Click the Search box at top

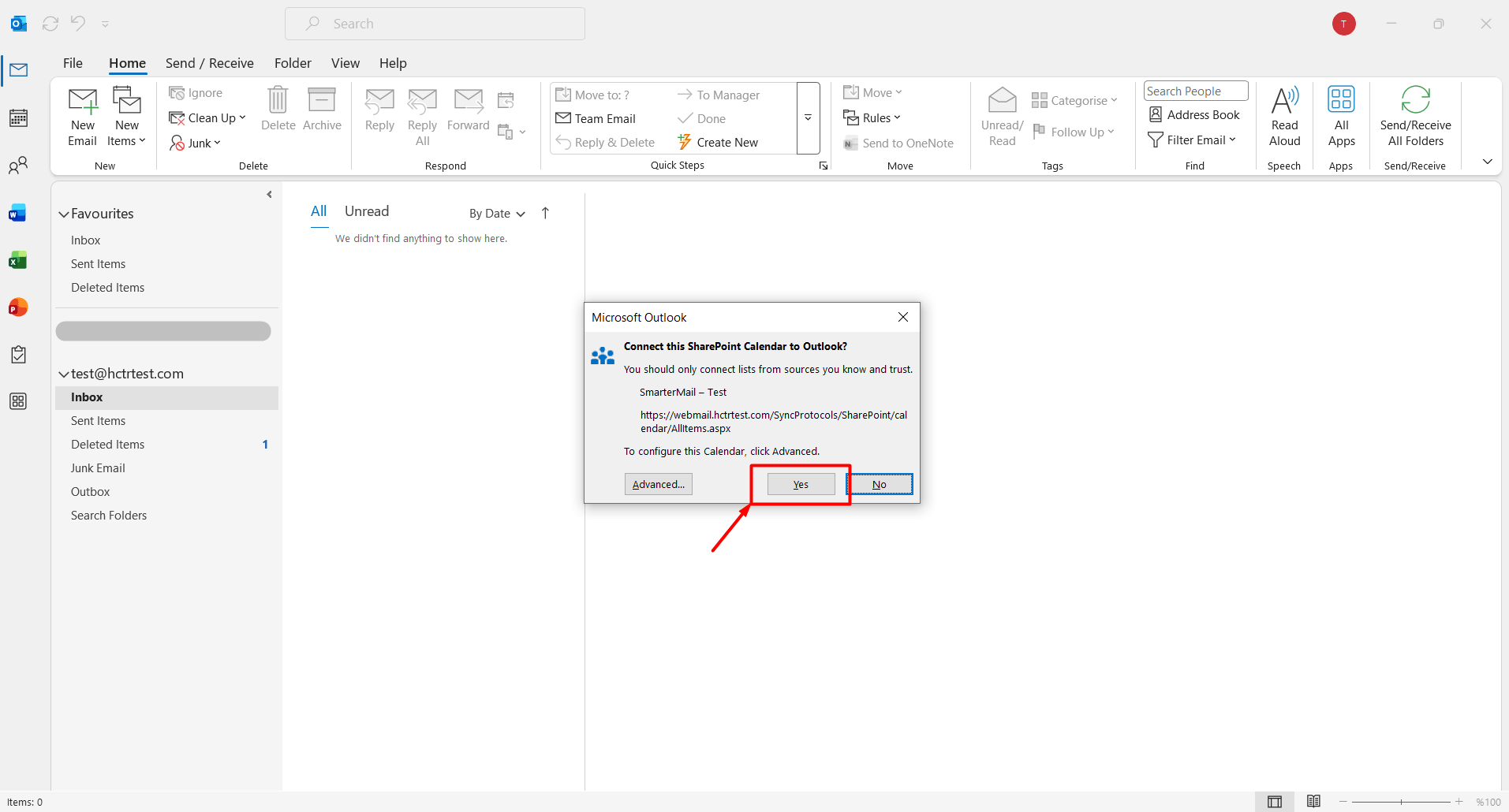point(435,24)
